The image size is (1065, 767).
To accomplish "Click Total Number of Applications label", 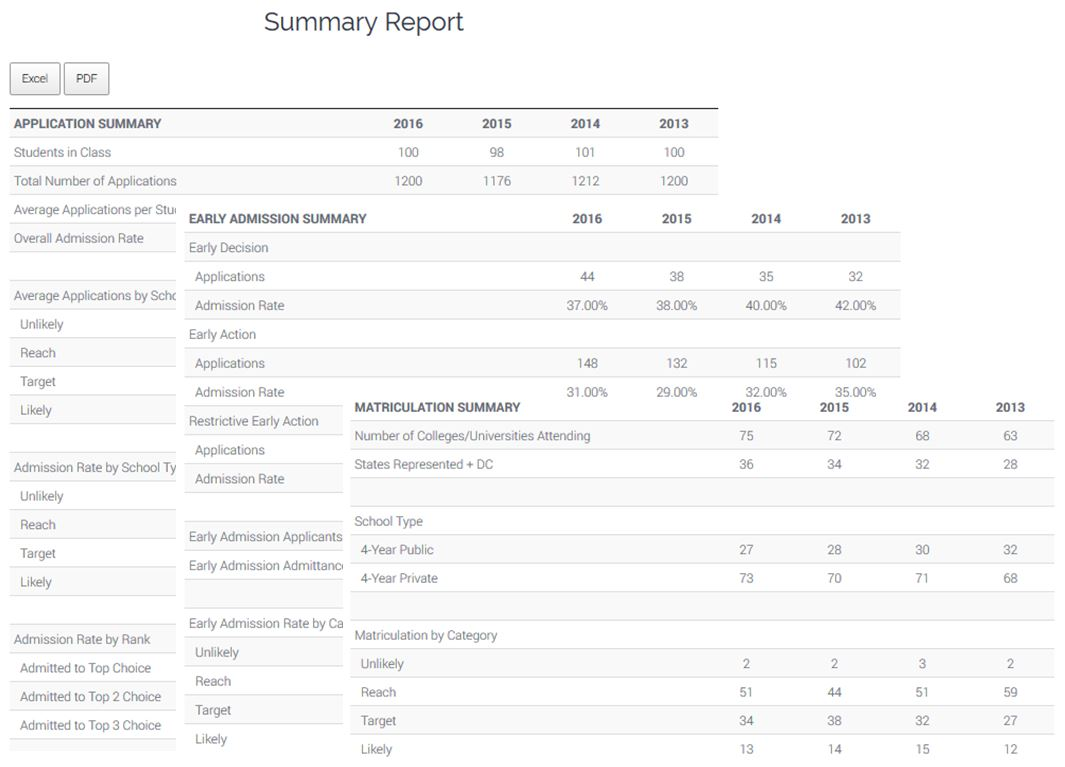I will [x=95, y=181].
